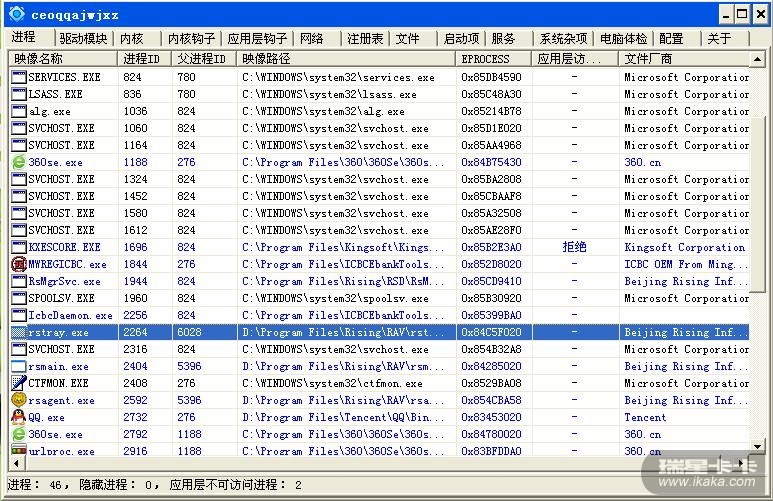Sort by 映像路径 column header

(346, 59)
